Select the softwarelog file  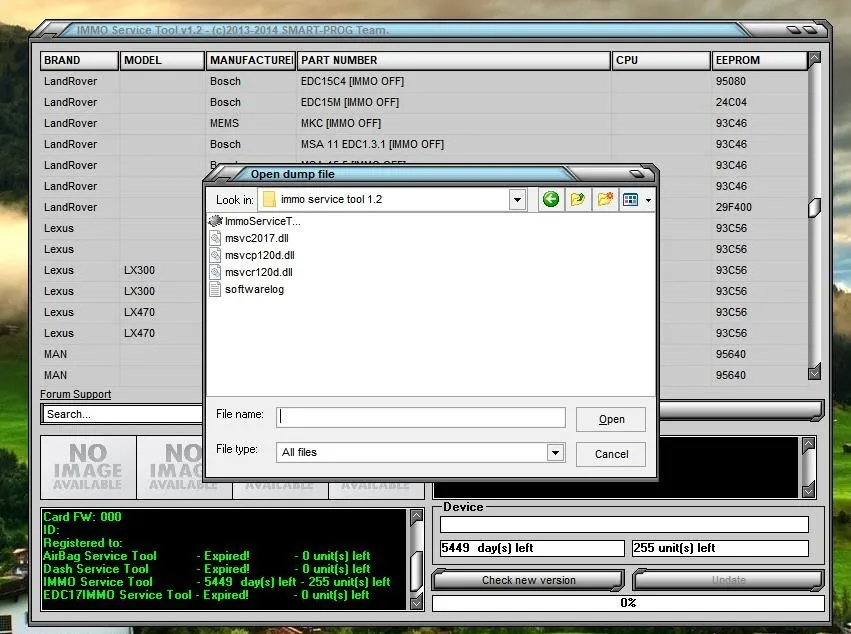(247, 289)
